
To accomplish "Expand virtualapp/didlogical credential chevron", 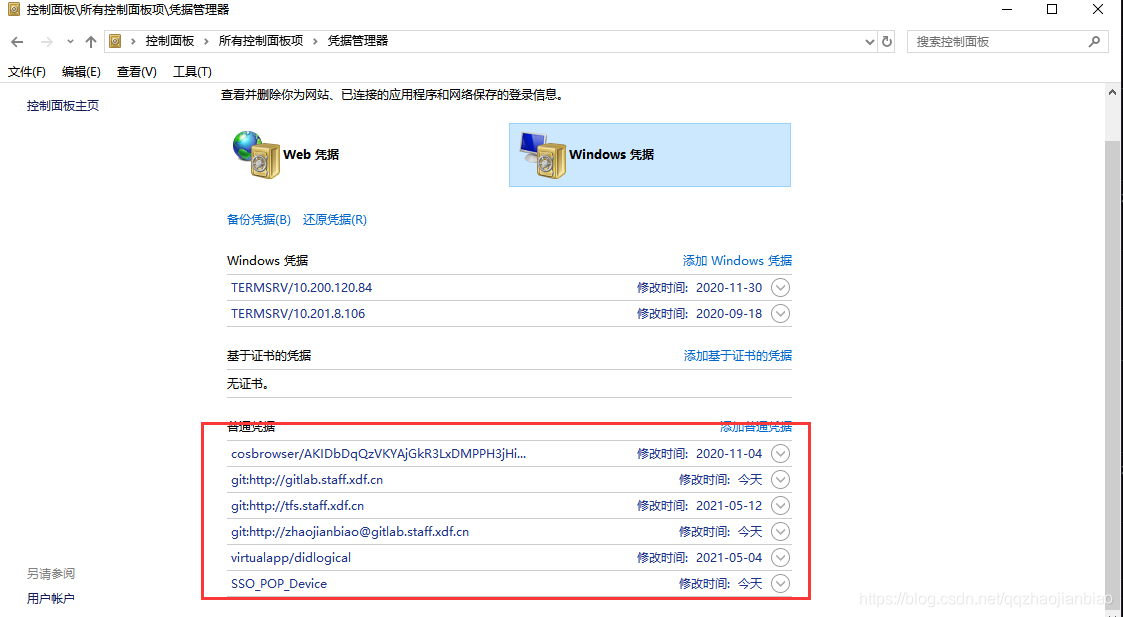I will click(x=781, y=558).
